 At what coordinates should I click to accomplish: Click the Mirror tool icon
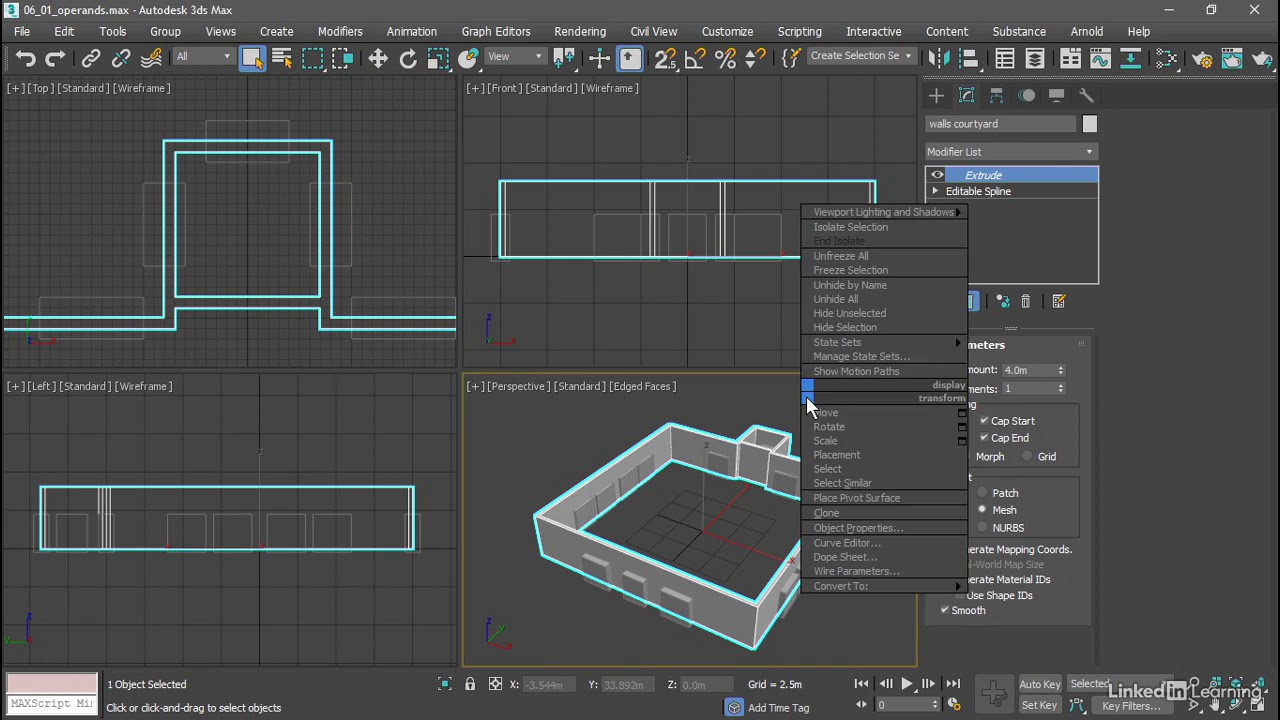(x=937, y=59)
